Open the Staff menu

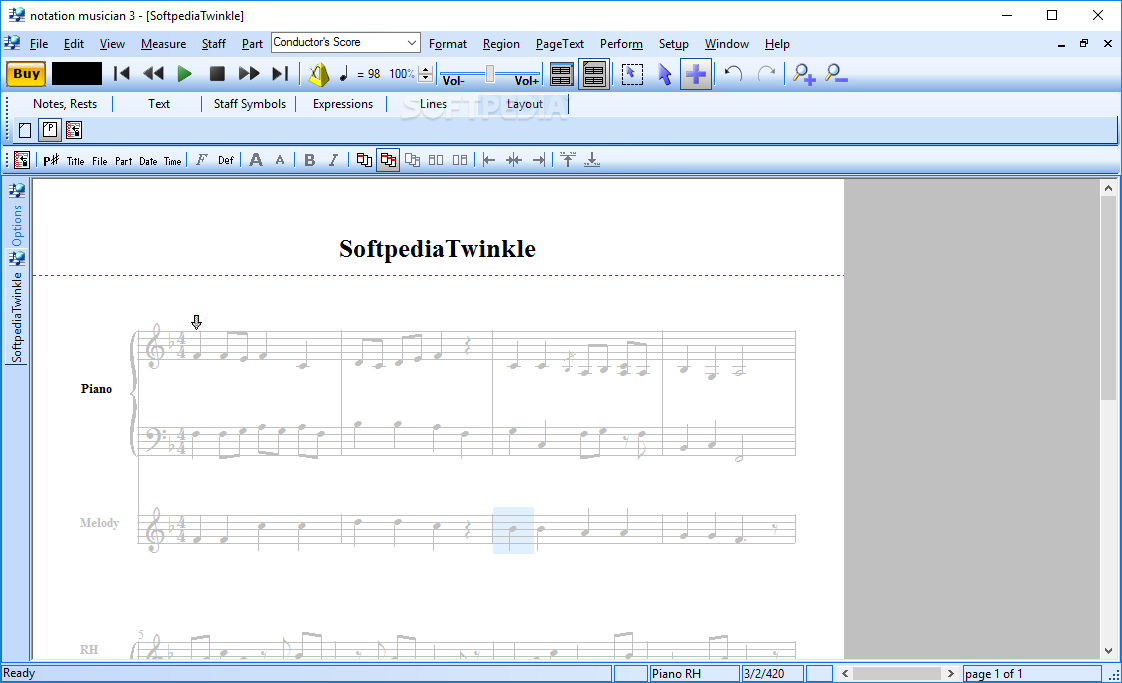(x=213, y=44)
